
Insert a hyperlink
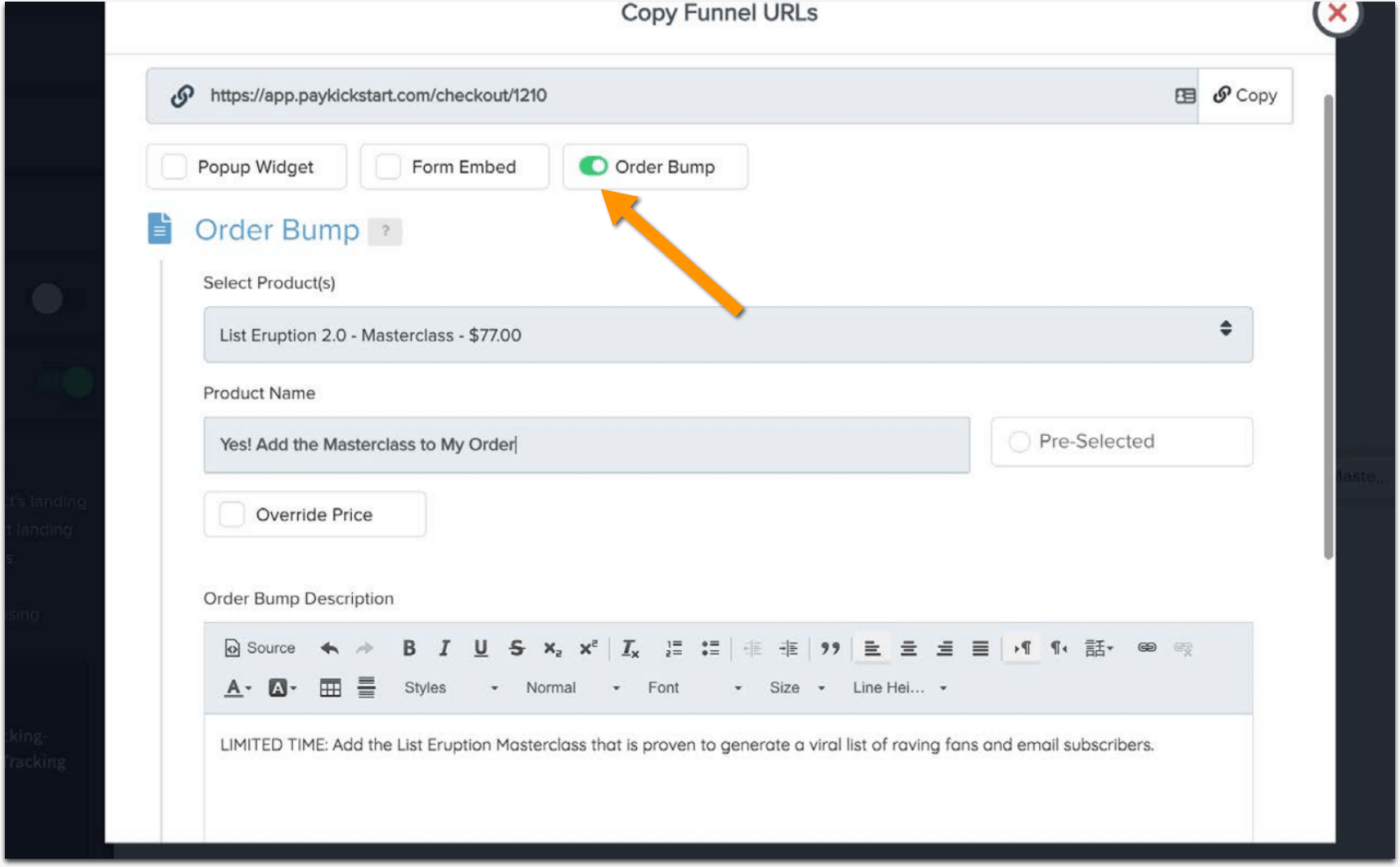coord(1147,647)
